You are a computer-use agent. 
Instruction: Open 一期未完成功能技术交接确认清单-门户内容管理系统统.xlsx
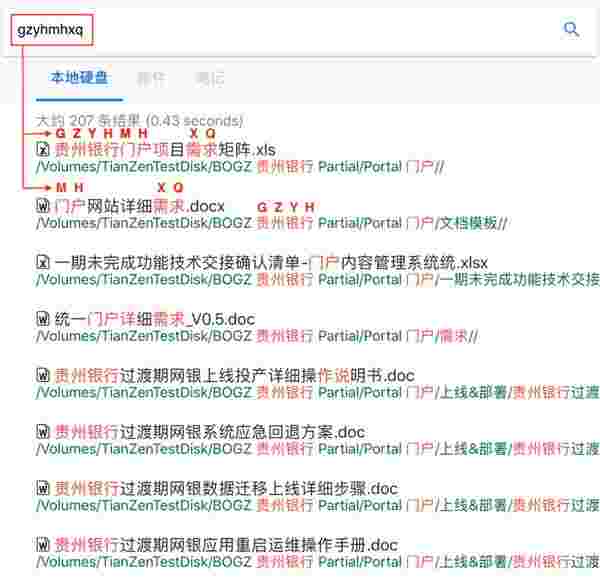tap(271, 263)
